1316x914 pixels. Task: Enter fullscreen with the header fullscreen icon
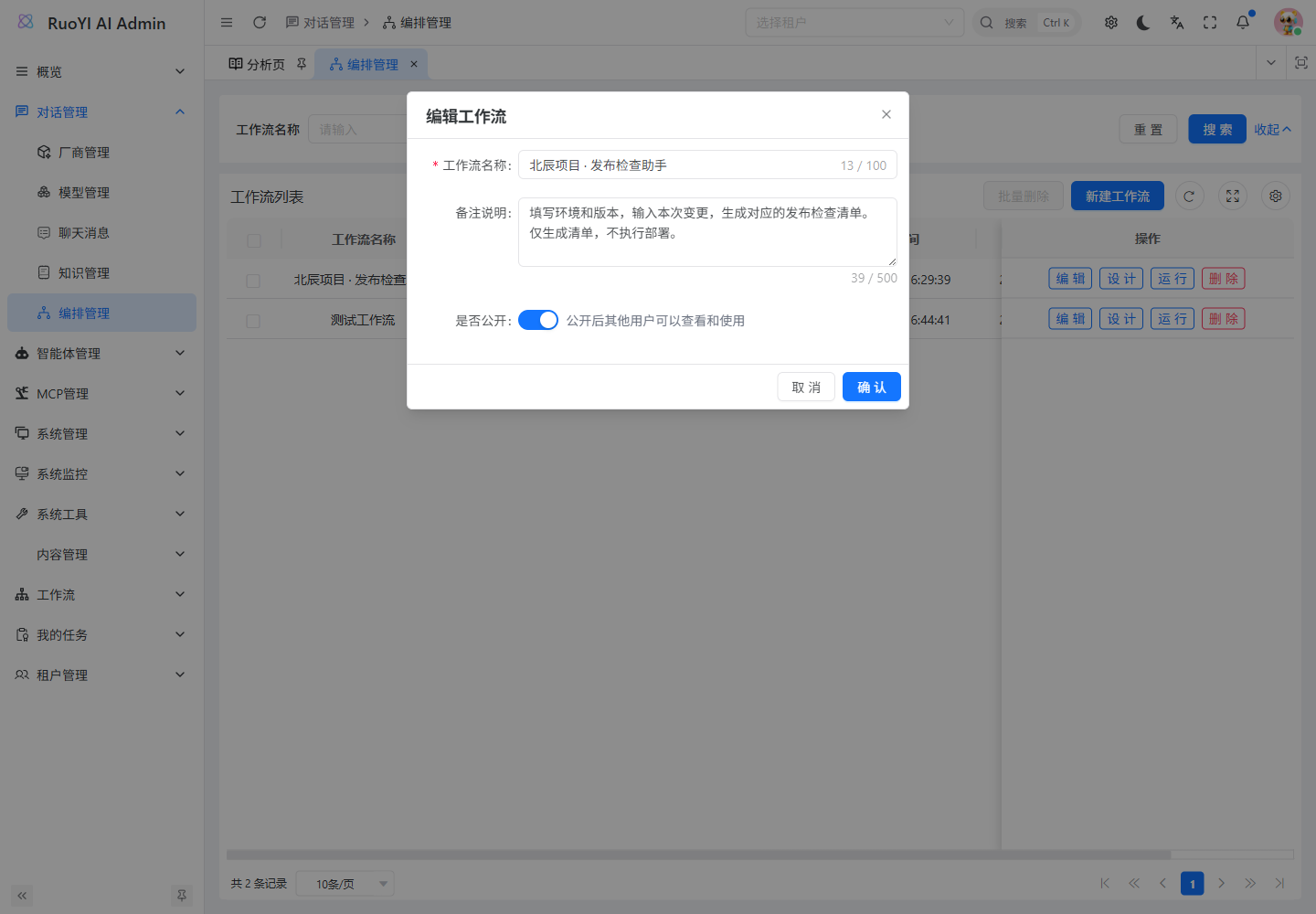point(1210,23)
